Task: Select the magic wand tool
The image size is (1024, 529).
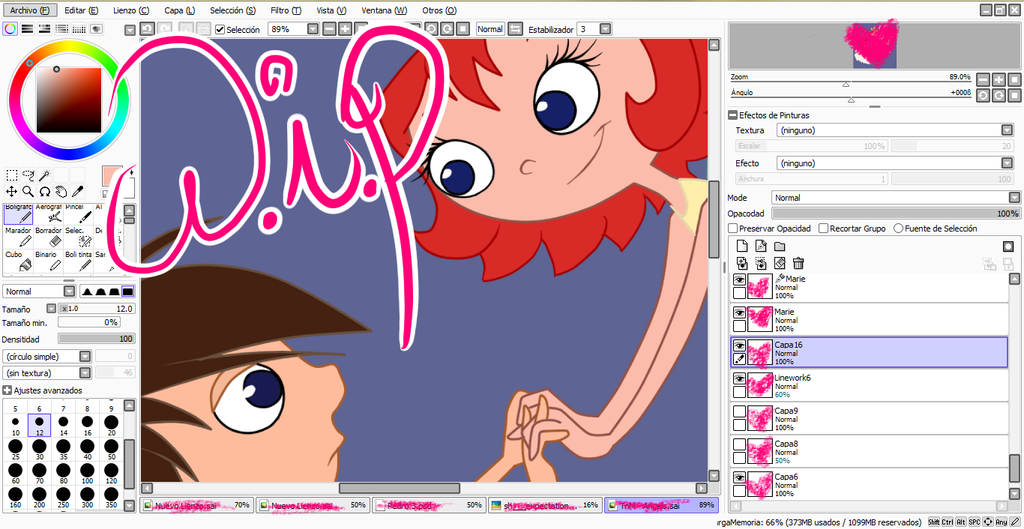Action: (x=44, y=175)
